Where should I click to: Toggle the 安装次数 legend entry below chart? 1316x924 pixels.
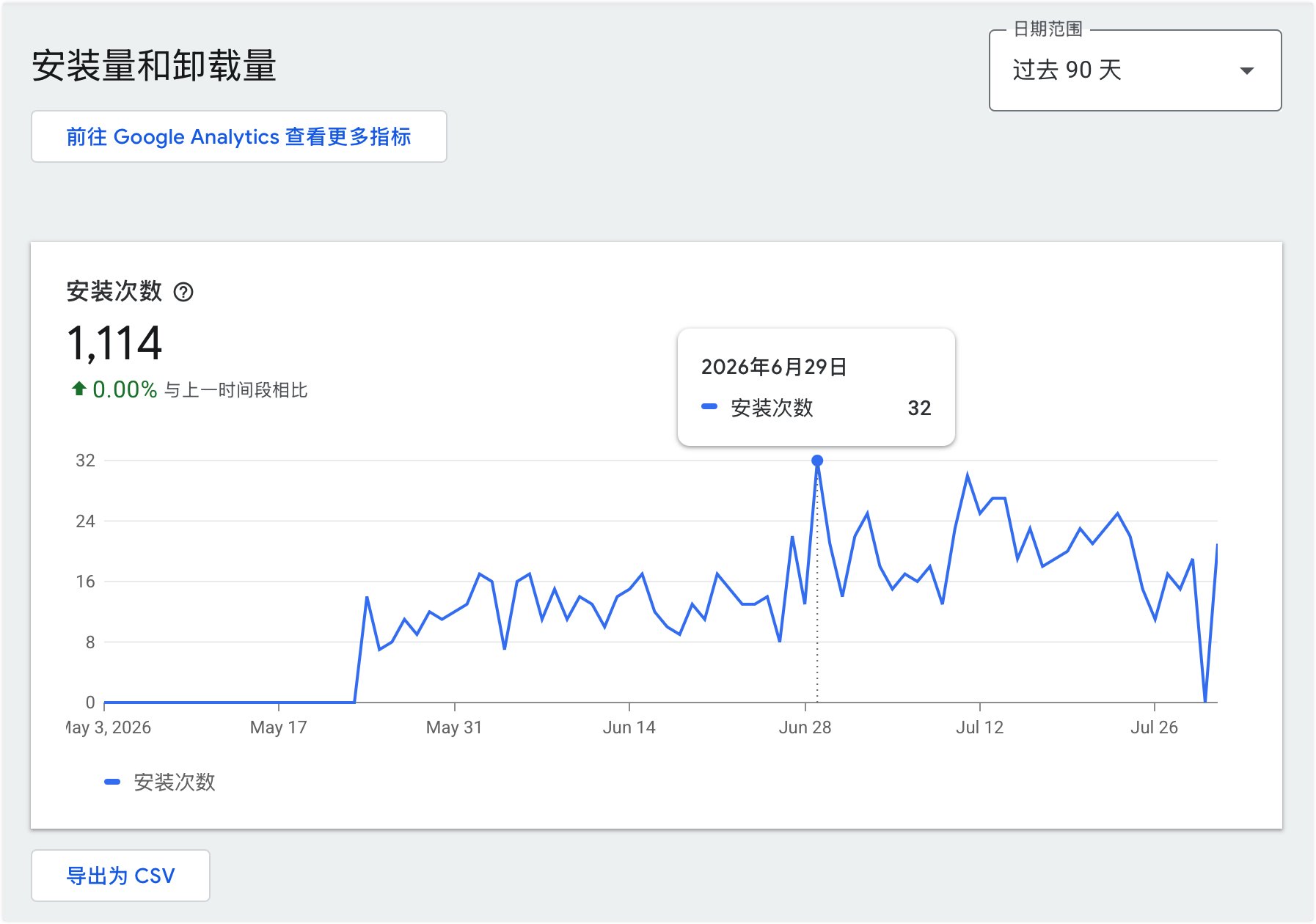point(160,782)
